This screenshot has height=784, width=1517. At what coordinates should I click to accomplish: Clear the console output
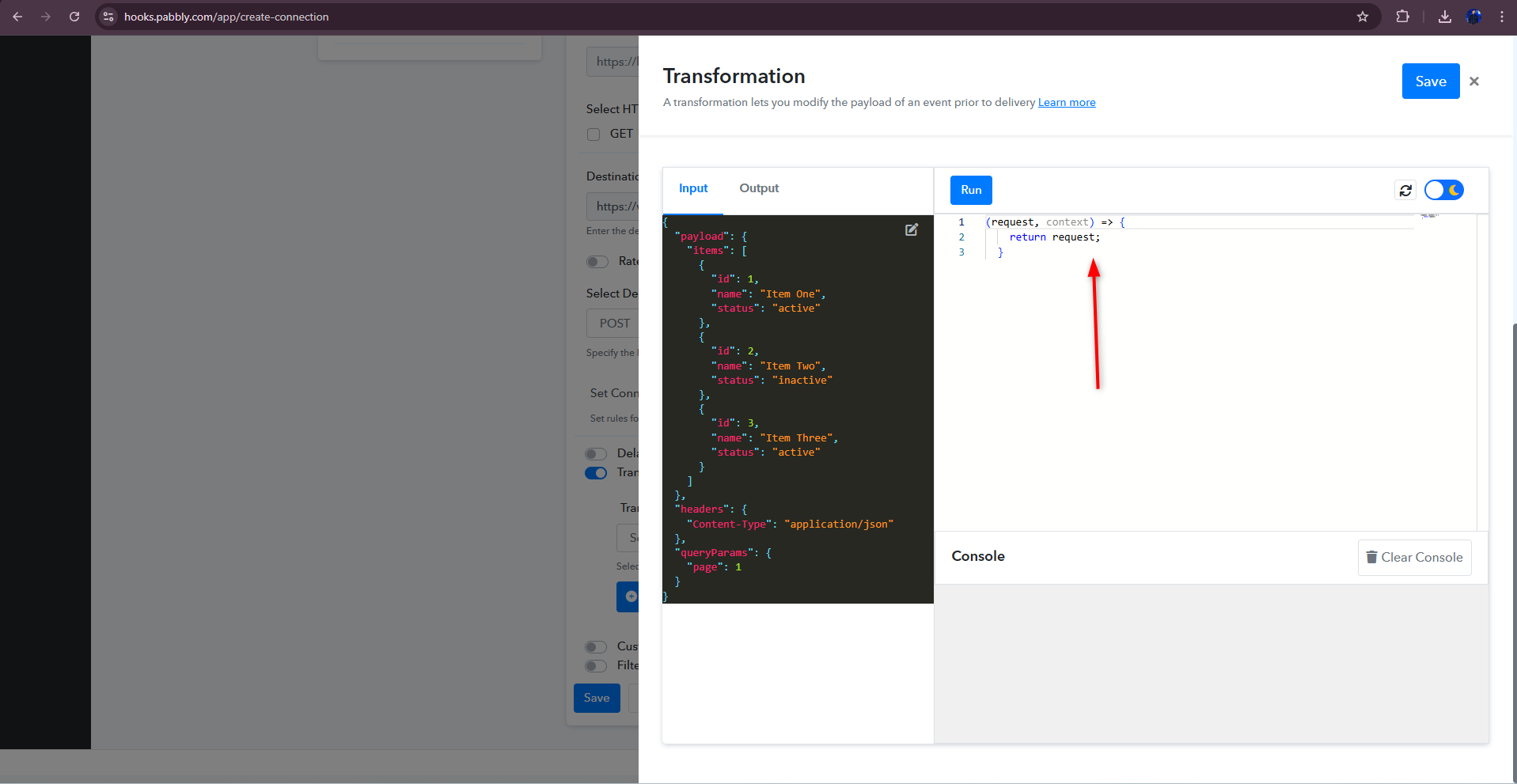click(x=1414, y=558)
